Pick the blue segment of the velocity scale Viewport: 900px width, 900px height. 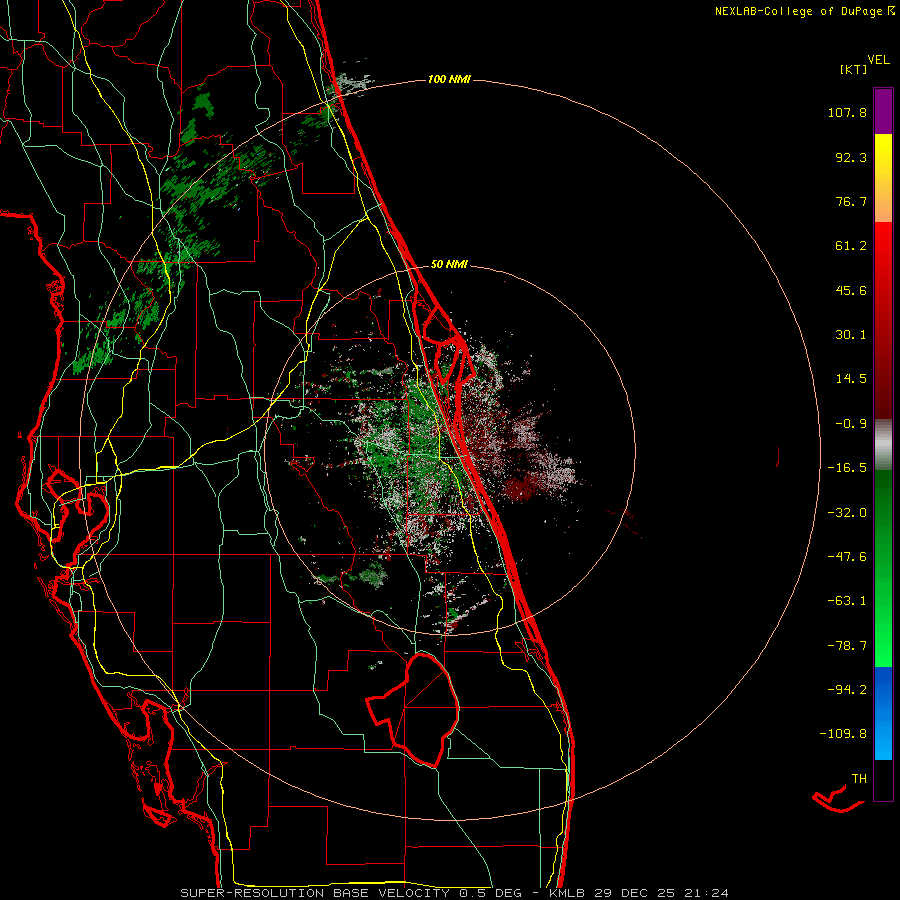tap(883, 713)
